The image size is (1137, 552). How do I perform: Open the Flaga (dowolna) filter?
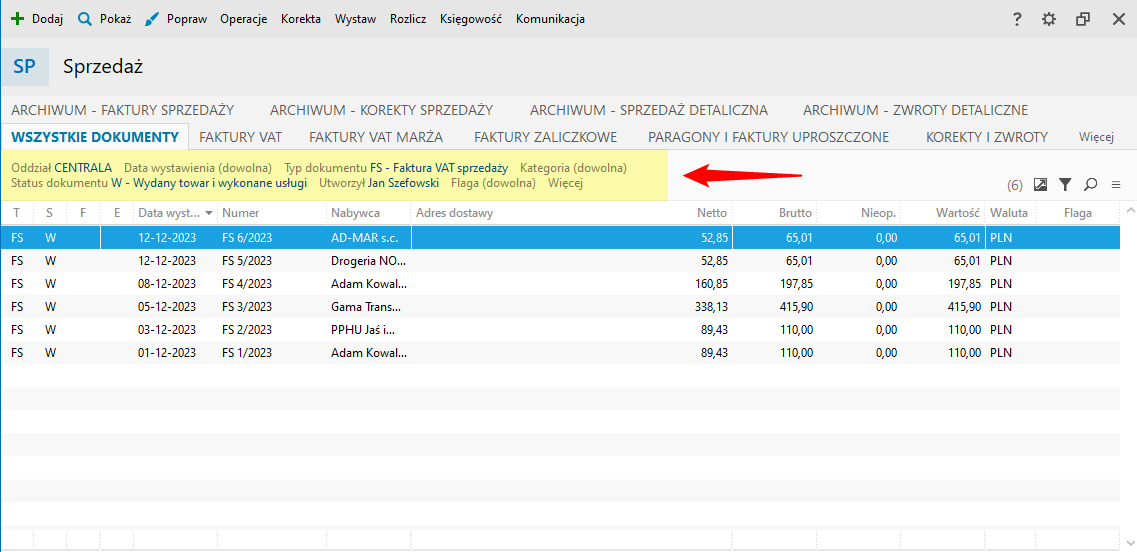493,183
